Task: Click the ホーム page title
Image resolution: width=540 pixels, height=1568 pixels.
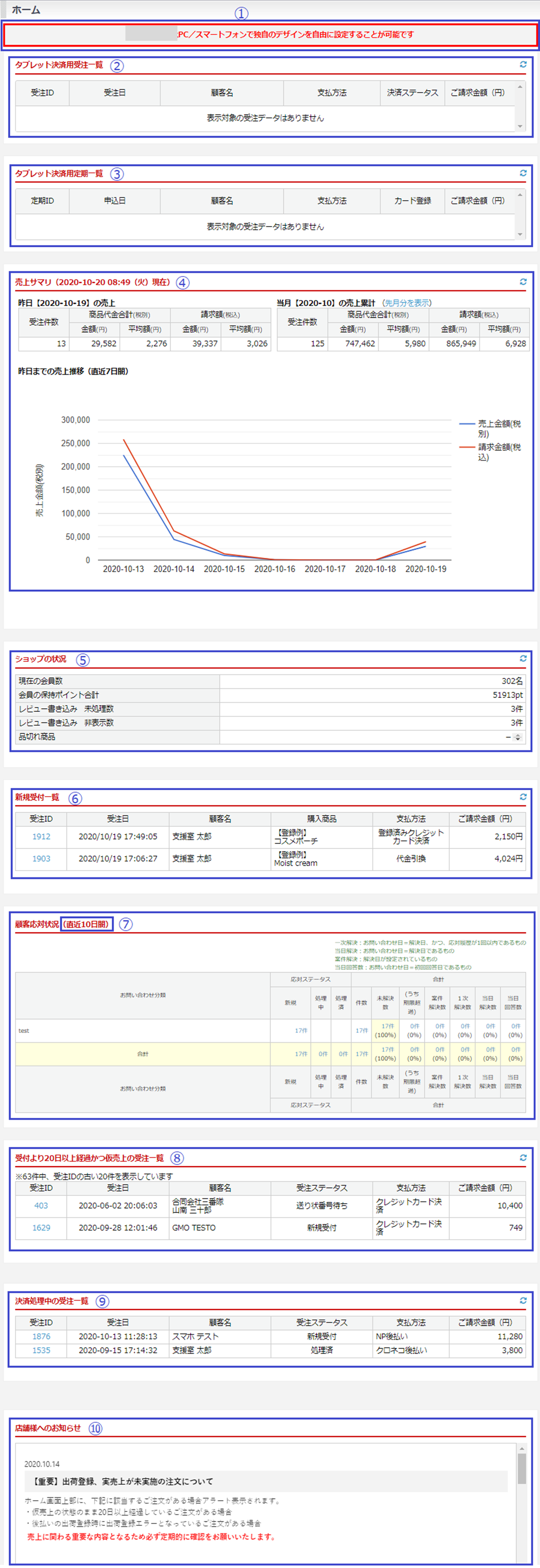Action: (26, 10)
